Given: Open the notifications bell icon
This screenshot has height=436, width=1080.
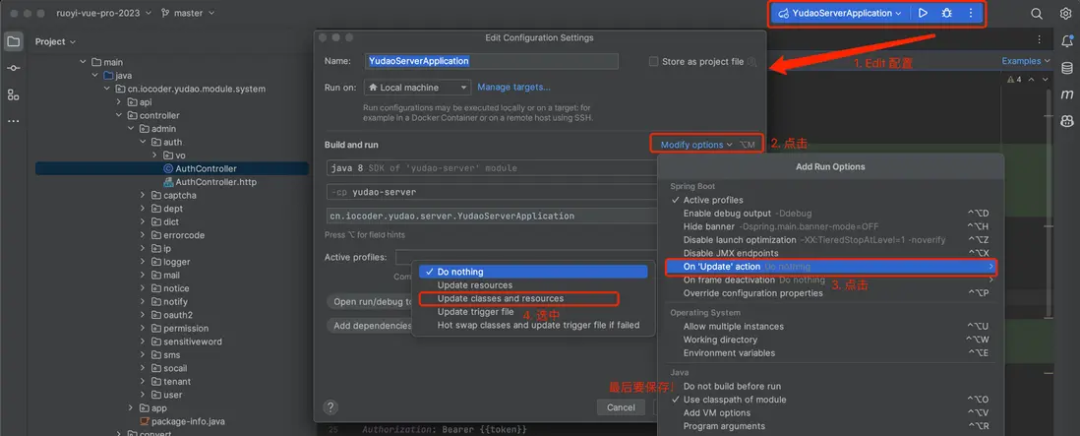Looking at the screenshot, I should (1067, 41).
